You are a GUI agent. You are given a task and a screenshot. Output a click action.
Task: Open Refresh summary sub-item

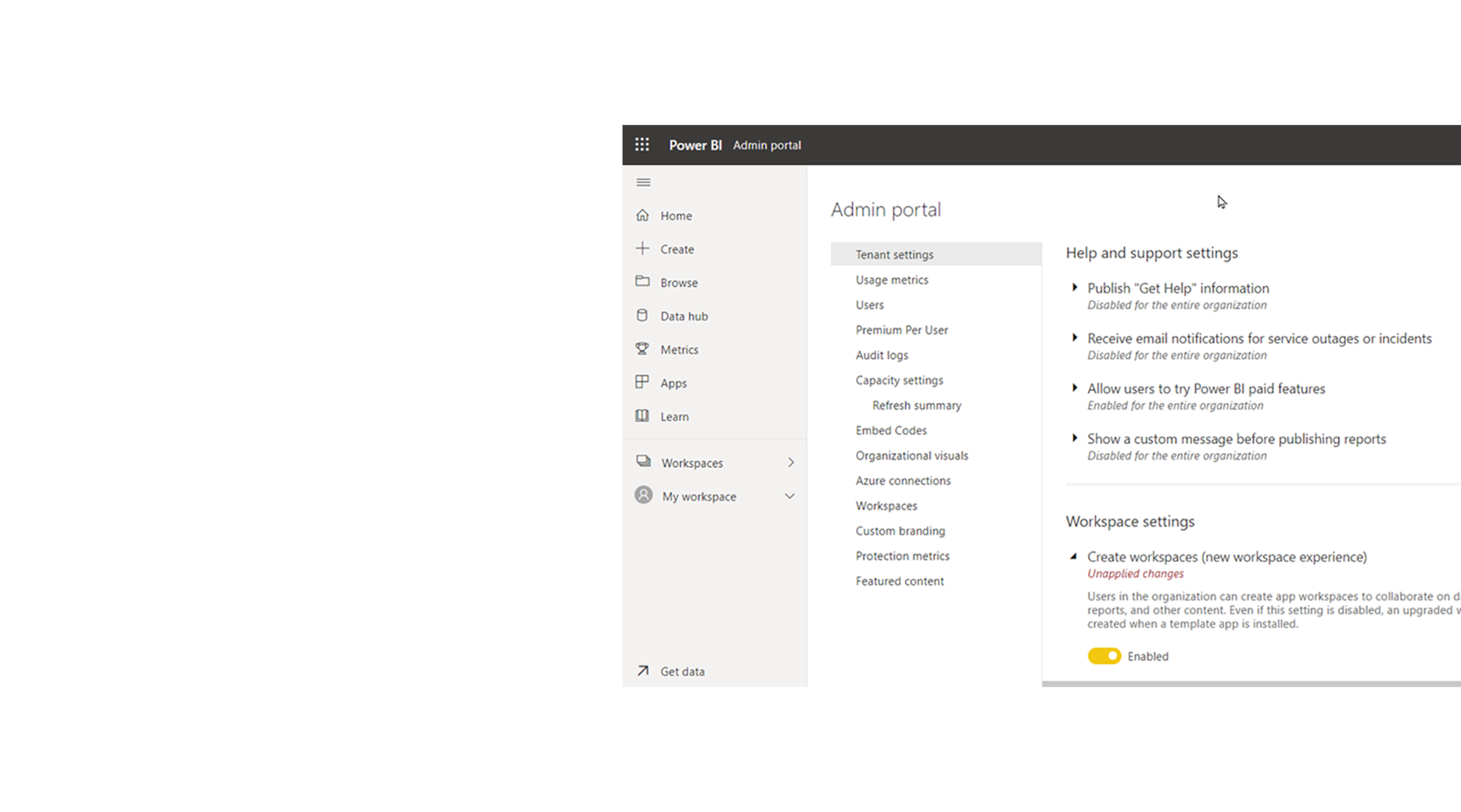pos(916,405)
